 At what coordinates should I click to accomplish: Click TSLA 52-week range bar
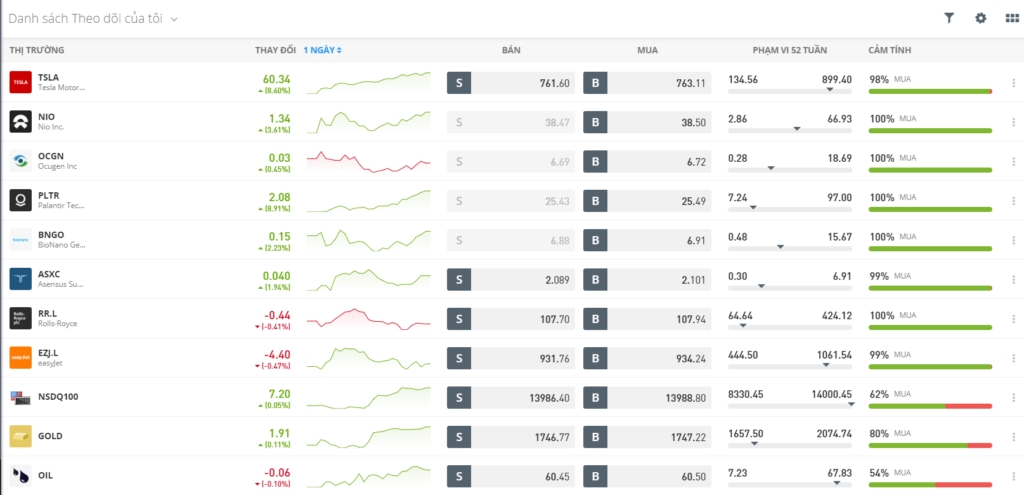[790, 91]
